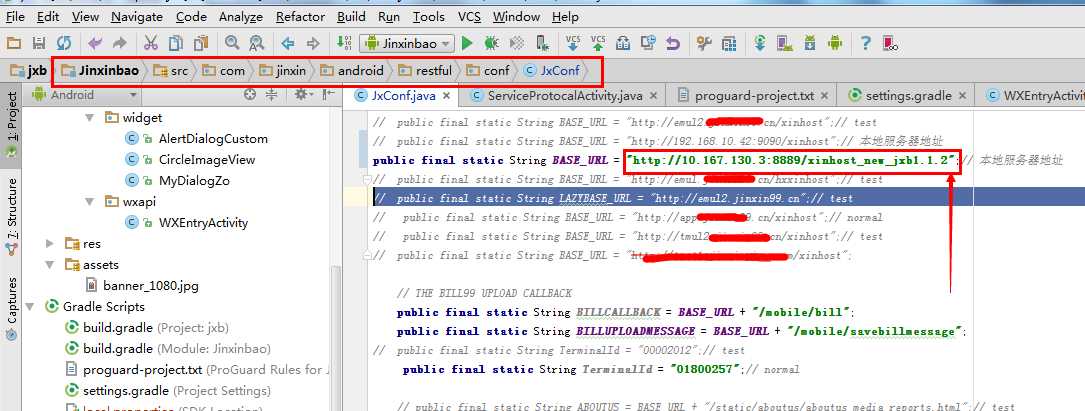Screen dimensions: 1085x411
Task: Open the File menu
Action: [15, 17]
